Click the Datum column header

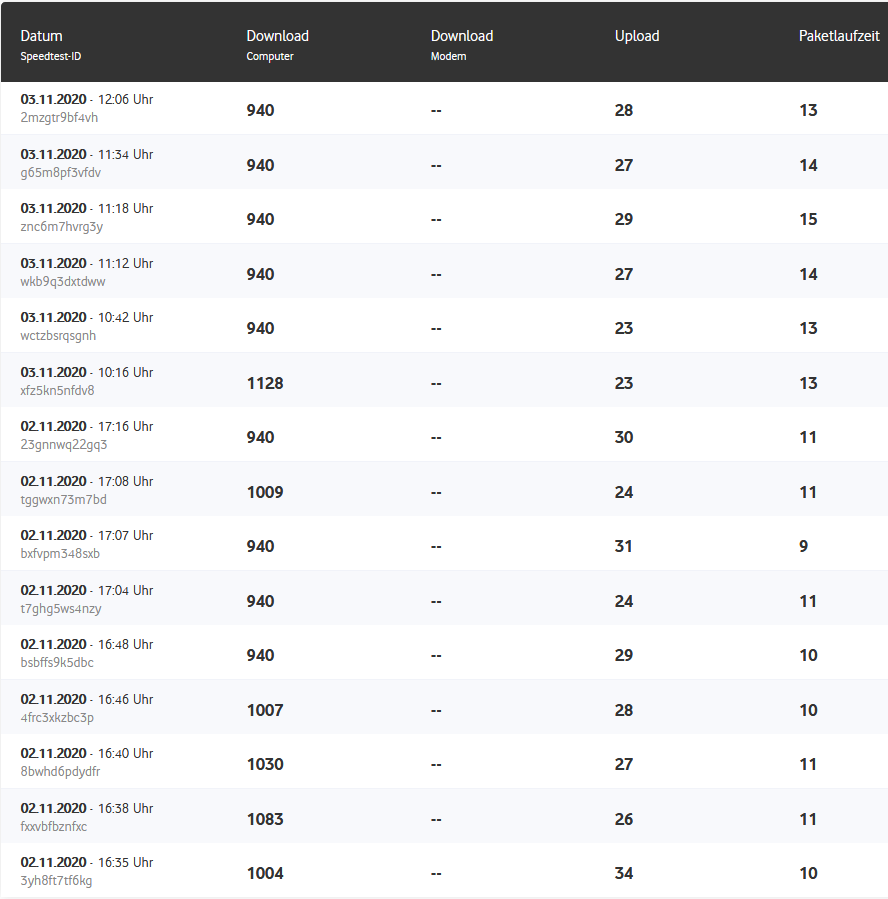[41, 36]
